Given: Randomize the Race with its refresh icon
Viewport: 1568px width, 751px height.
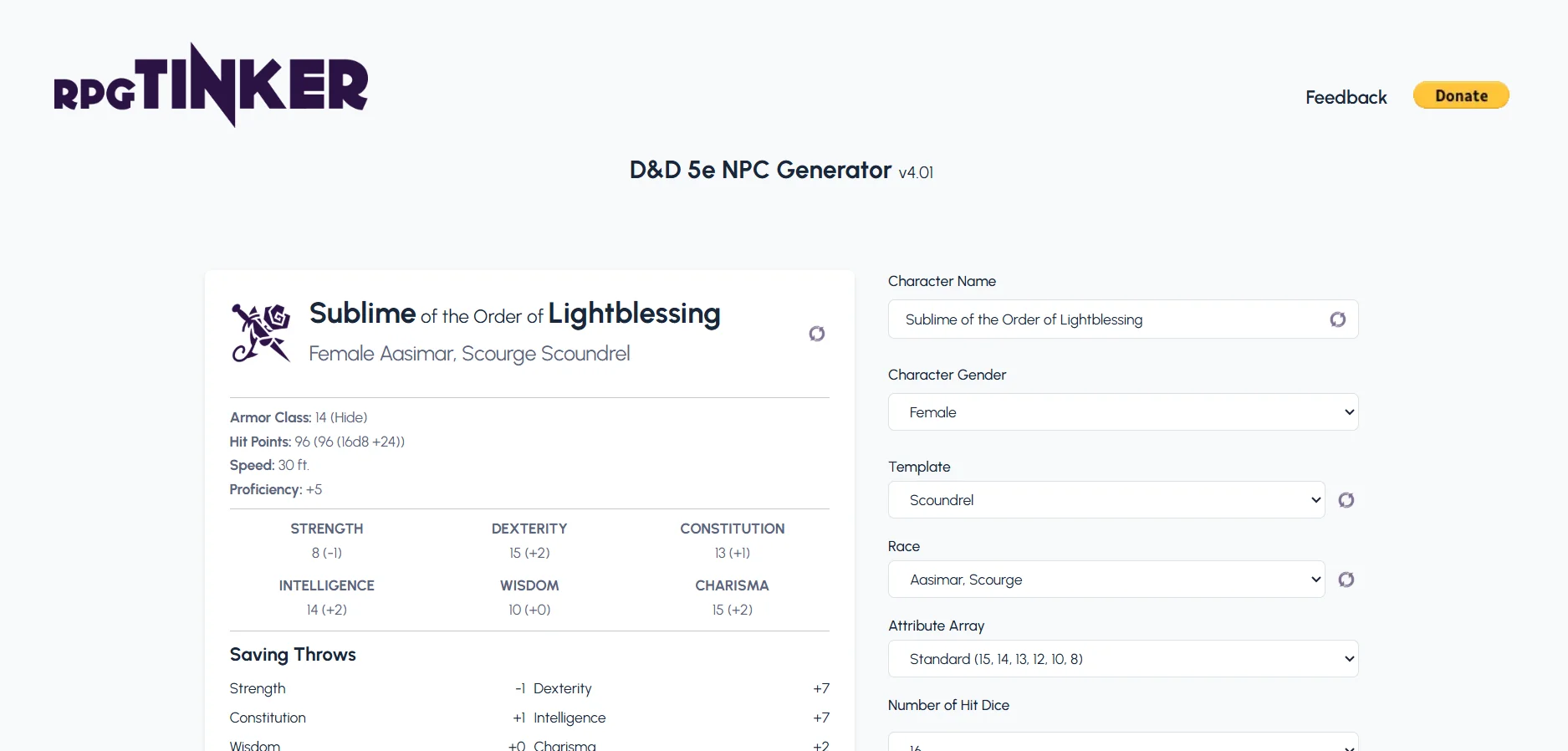Looking at the screenshot, I should click(1346, 580).
